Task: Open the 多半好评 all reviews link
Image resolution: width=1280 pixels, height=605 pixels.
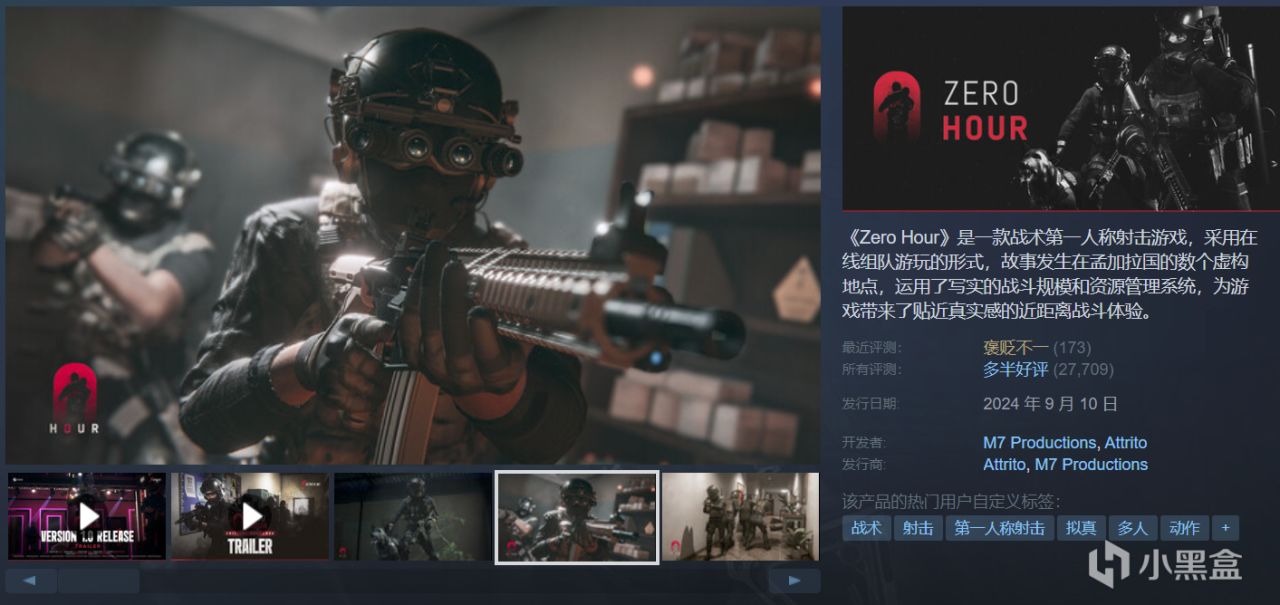Action: pos(1016,370)
